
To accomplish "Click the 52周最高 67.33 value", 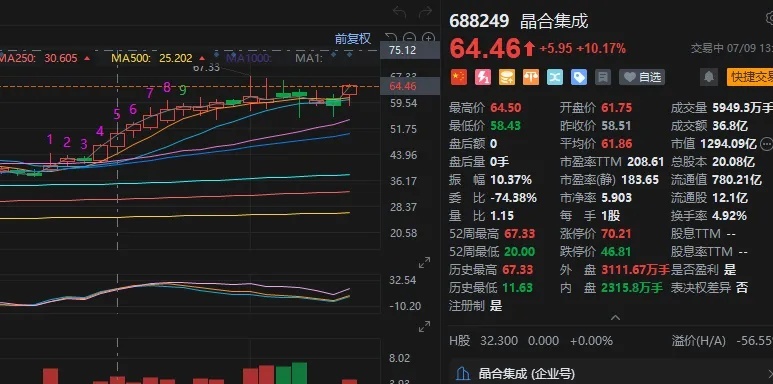I will click(x=519, y=234).
